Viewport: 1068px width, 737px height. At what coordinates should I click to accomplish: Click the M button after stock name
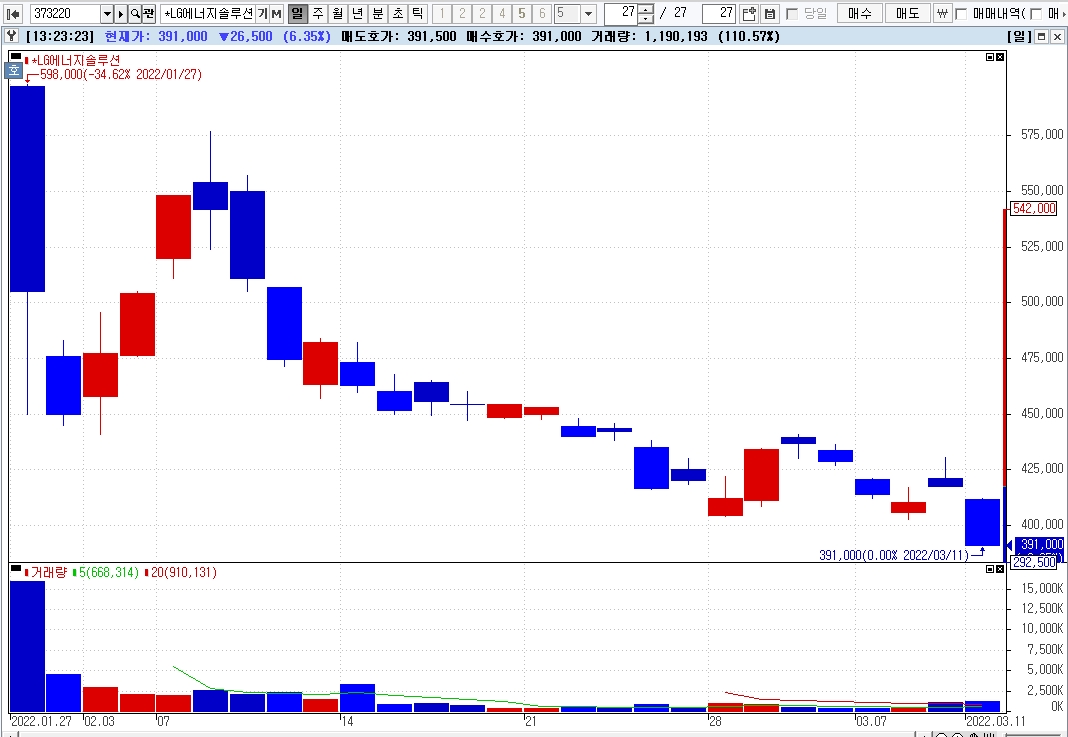click(x=277, y=13)
